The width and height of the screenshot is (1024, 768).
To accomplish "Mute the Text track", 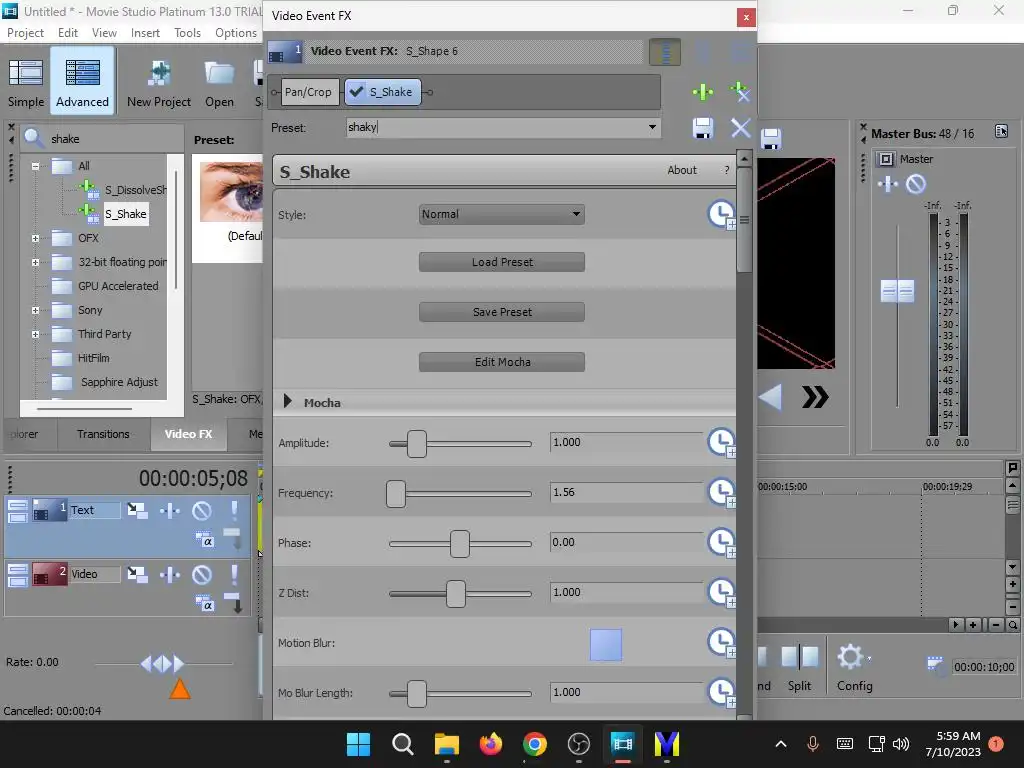I will click(x=202, y=510).
